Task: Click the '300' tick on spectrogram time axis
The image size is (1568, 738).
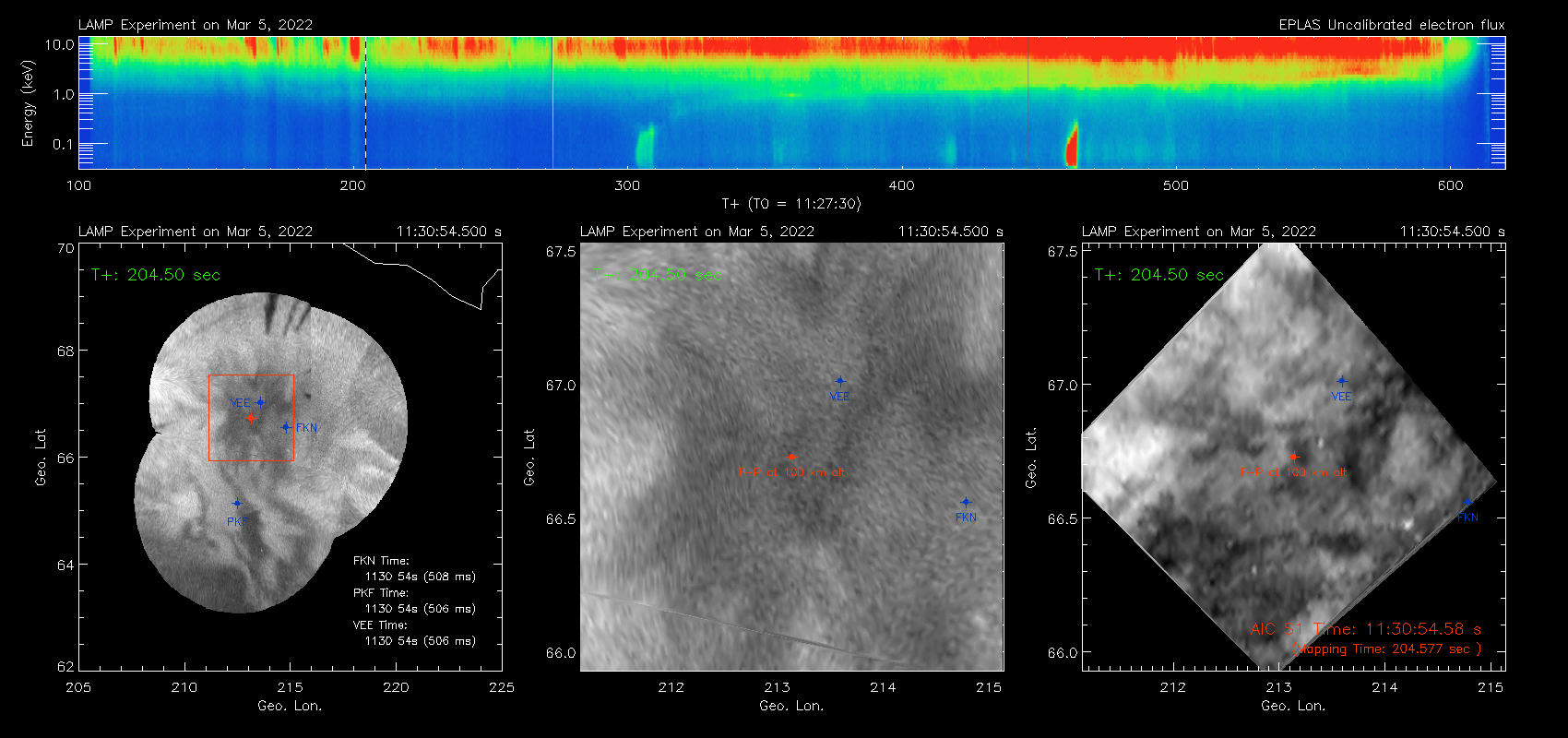Action: click(x=627, y=185)
